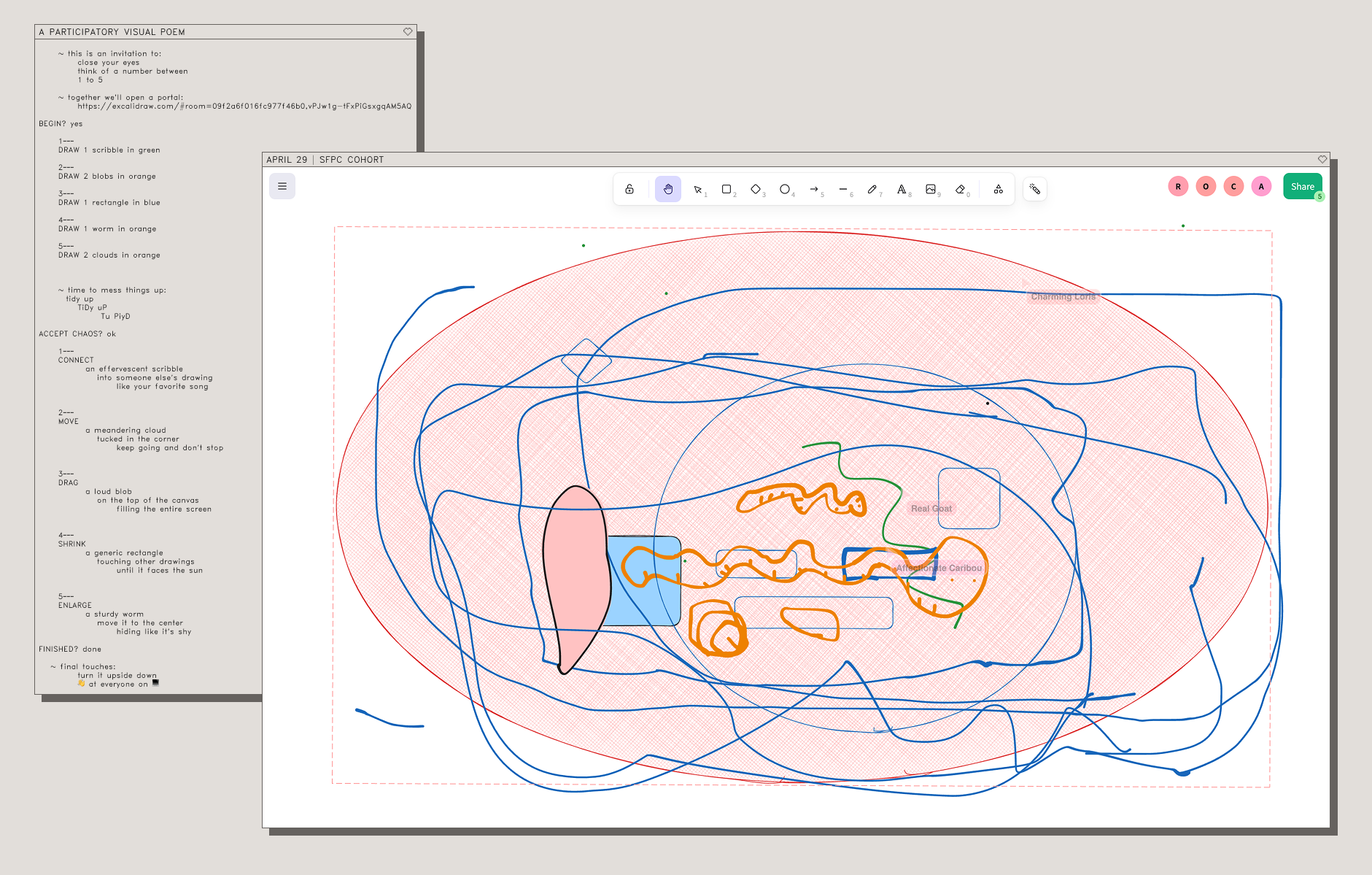Toggle the laser pointer button
1372x875 pixels.
(1035, 189)
